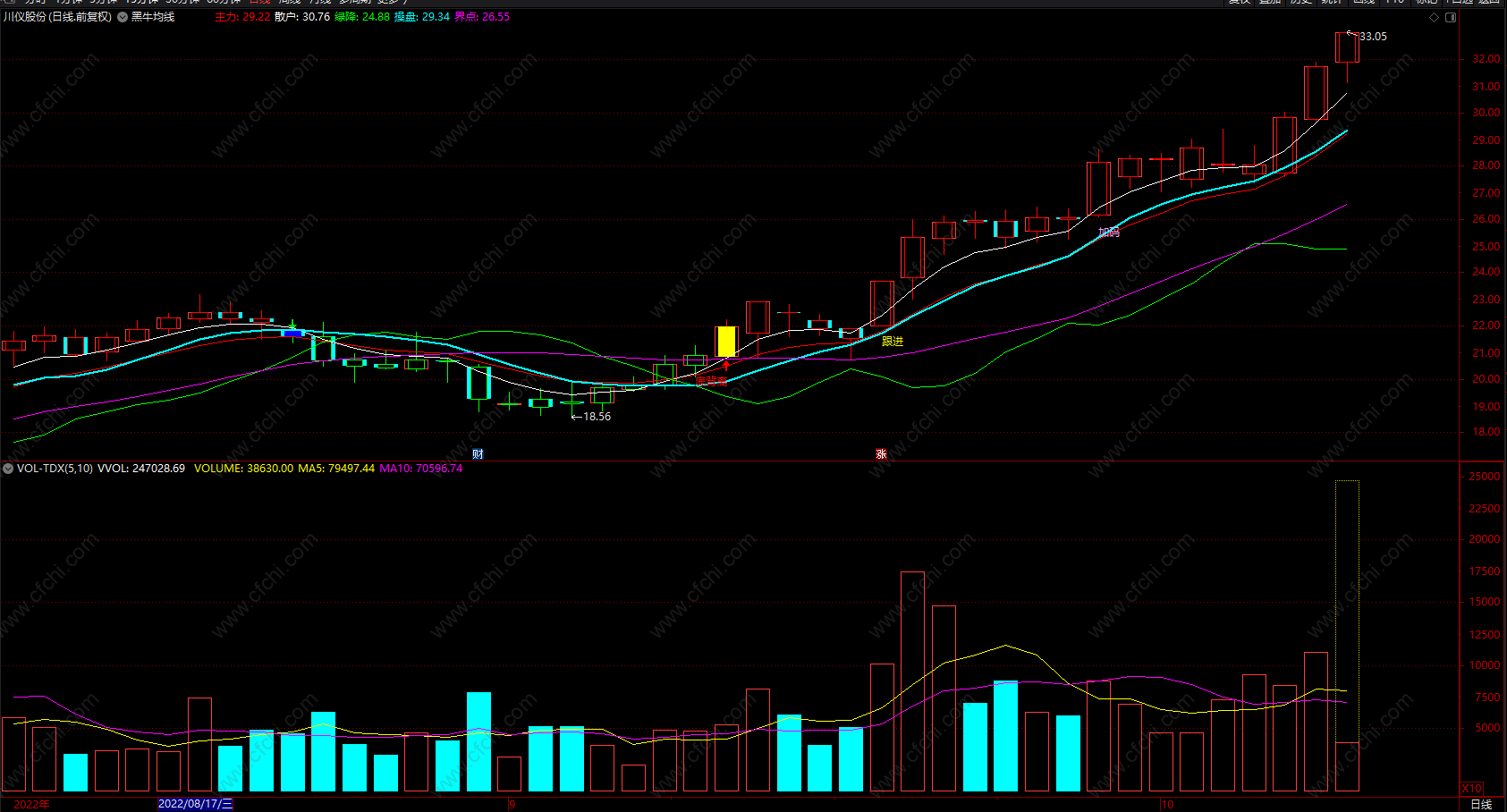Click the 黑牛均线 indicator name

(153, 17)
